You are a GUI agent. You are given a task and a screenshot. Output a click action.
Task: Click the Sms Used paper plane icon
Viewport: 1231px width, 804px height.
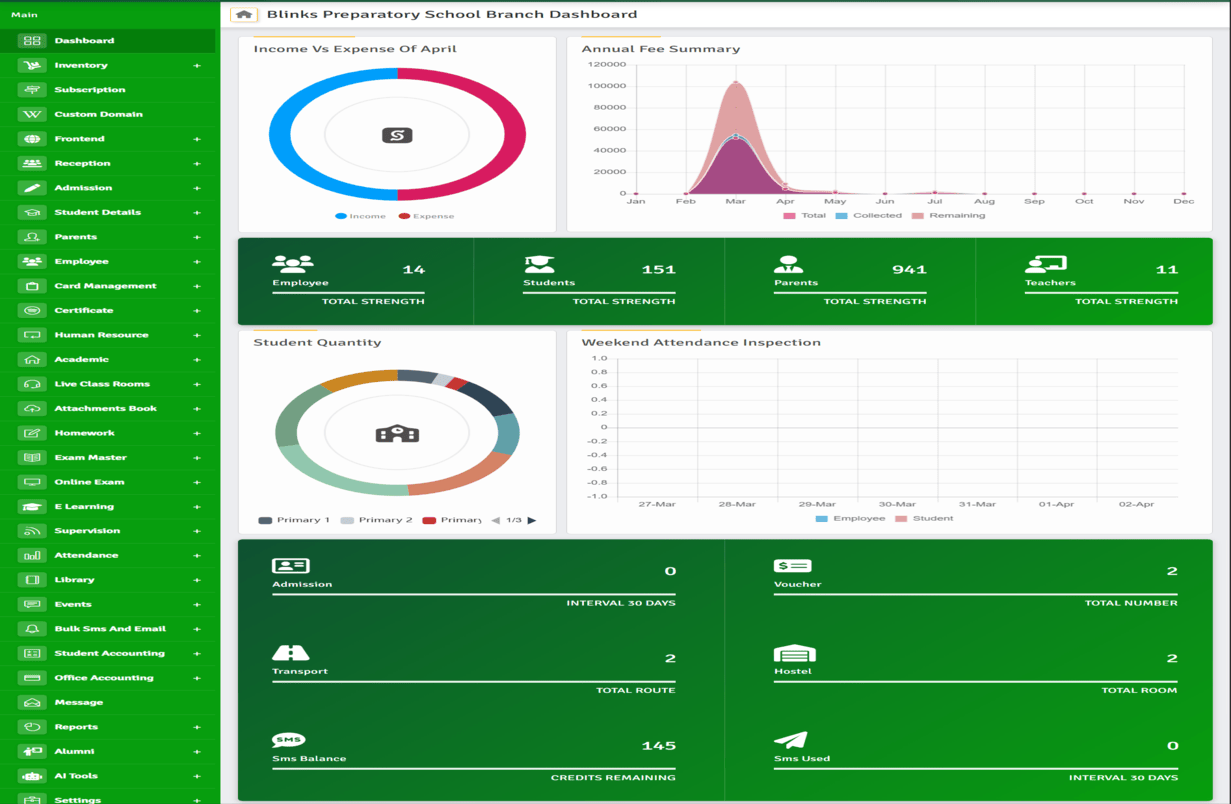coord(790,740)
